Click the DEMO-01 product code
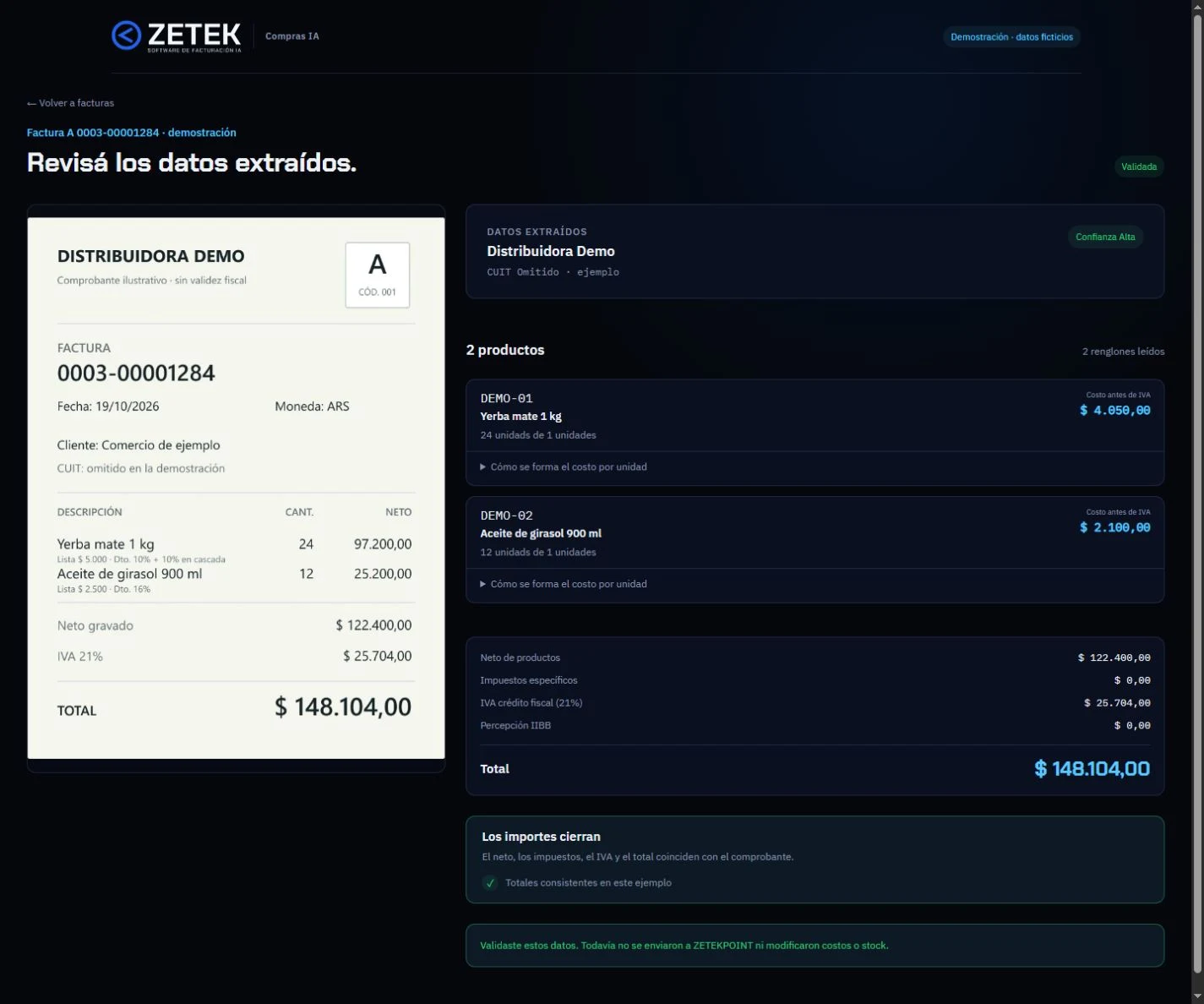Screen dimensions: 1204x1004 [x=507, y=398]
